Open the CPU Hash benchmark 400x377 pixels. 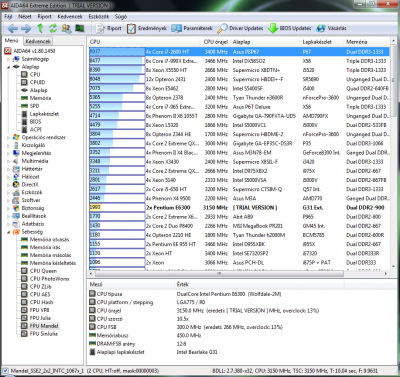point(37,302)
